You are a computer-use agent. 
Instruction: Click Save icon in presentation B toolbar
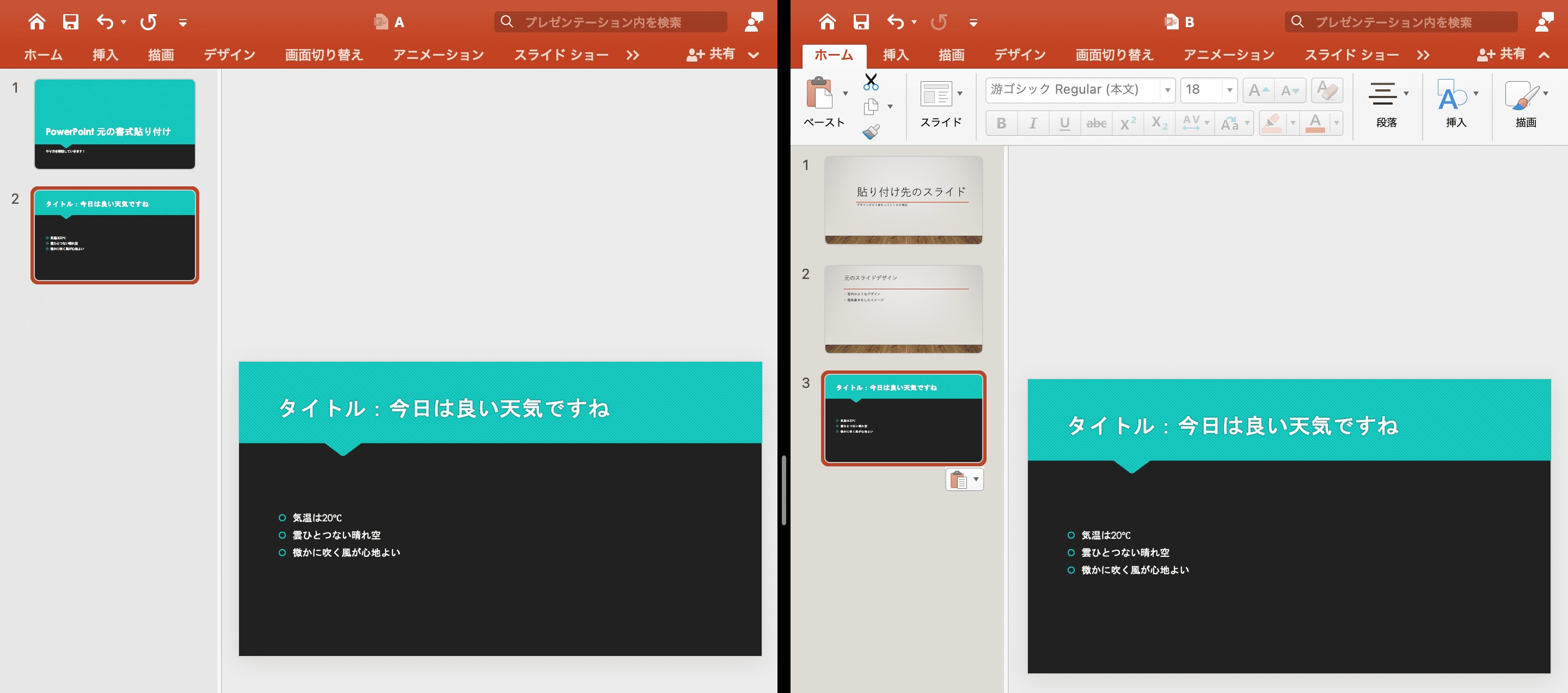(861, 22)
